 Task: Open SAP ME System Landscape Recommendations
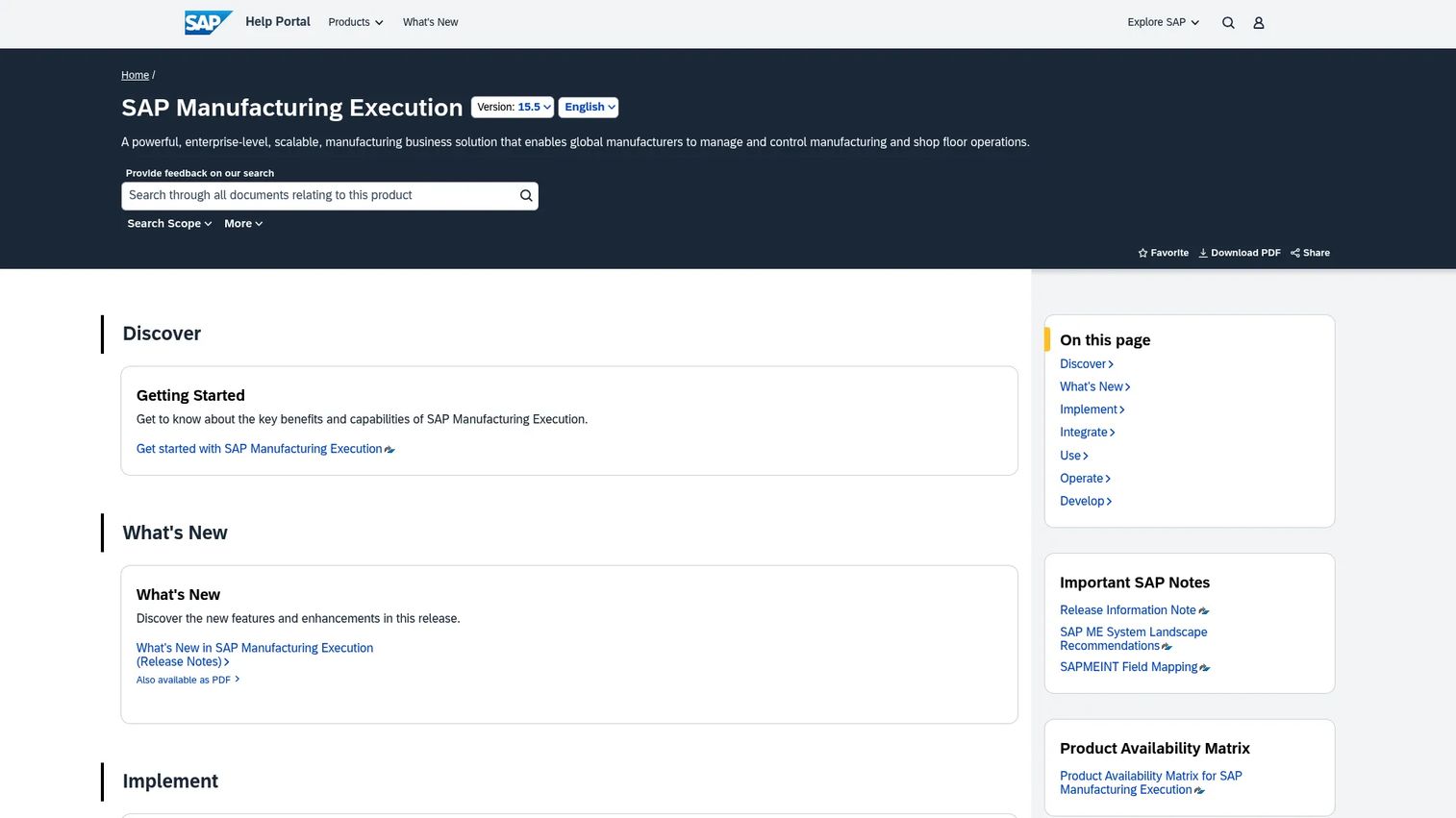[x=1134, y=639]
